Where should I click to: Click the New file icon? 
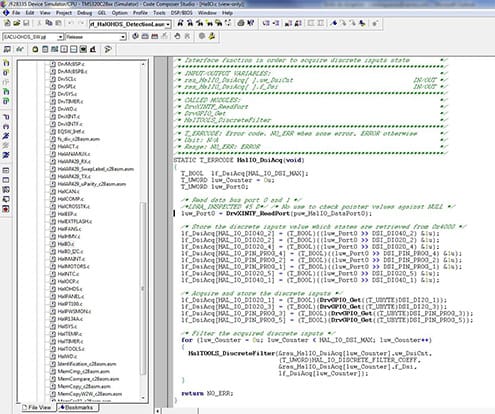(7, 23)
